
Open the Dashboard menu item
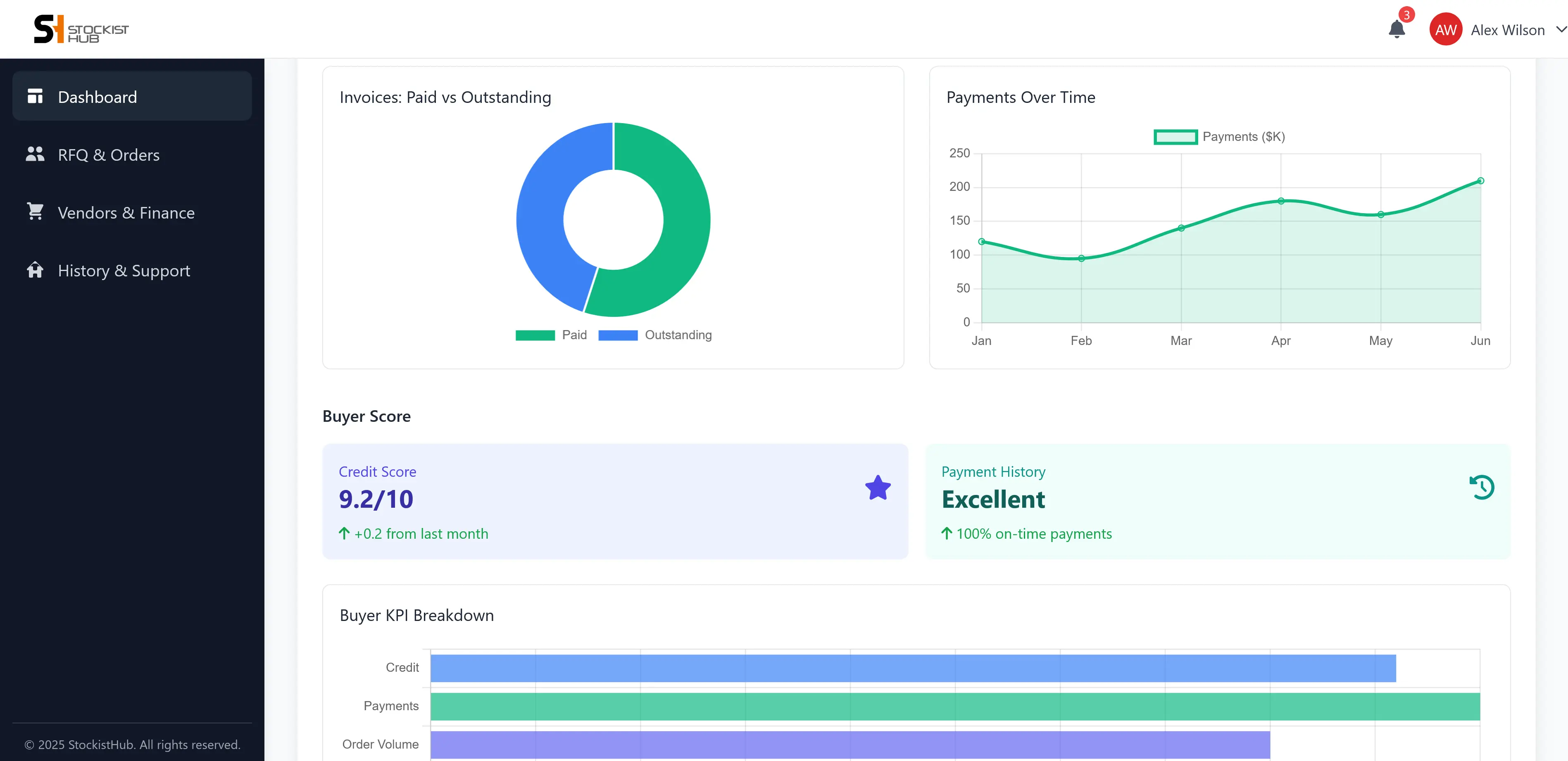coord(132,96)
